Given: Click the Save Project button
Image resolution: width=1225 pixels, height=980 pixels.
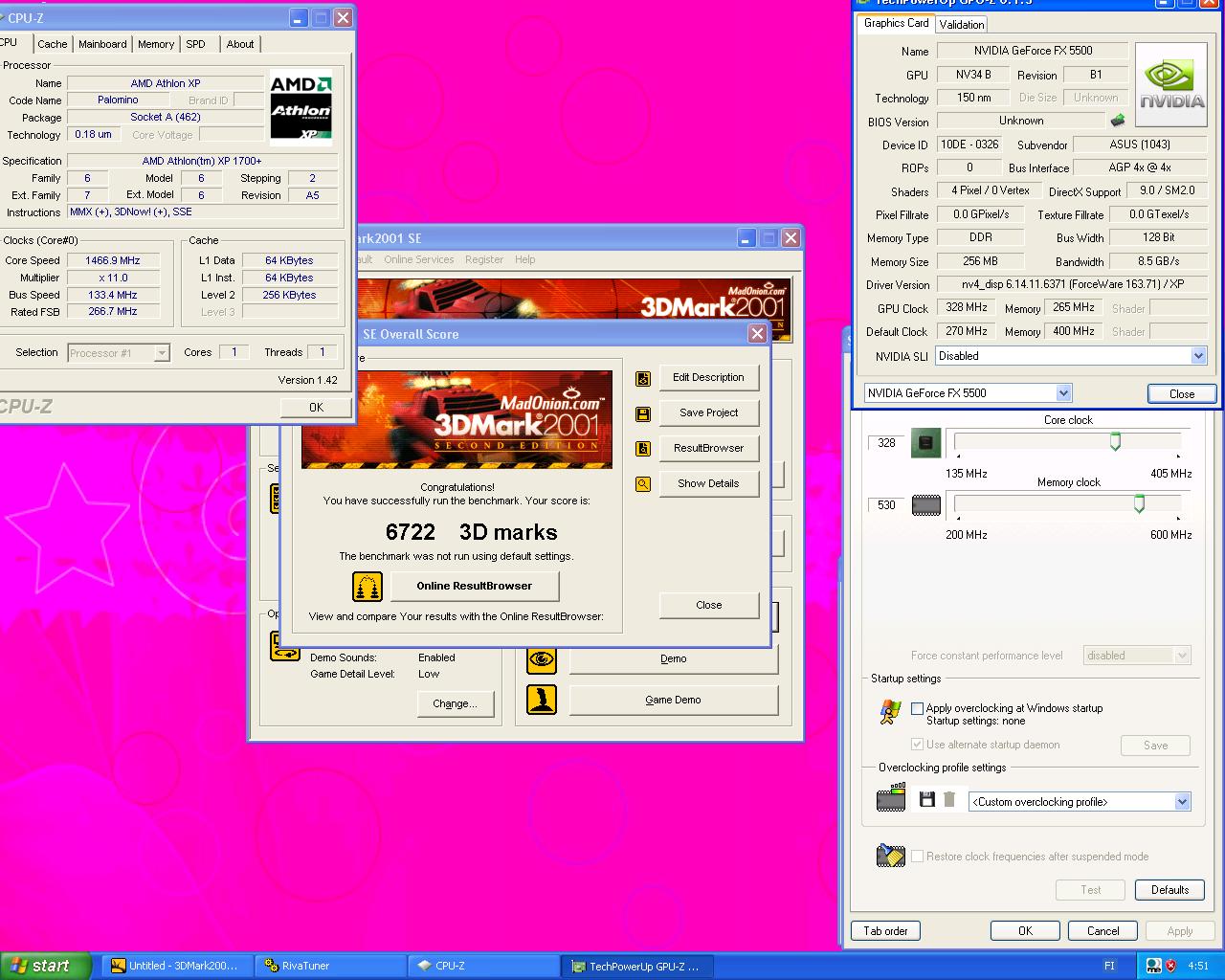Looking at the screenshot, I should (708, 413).
